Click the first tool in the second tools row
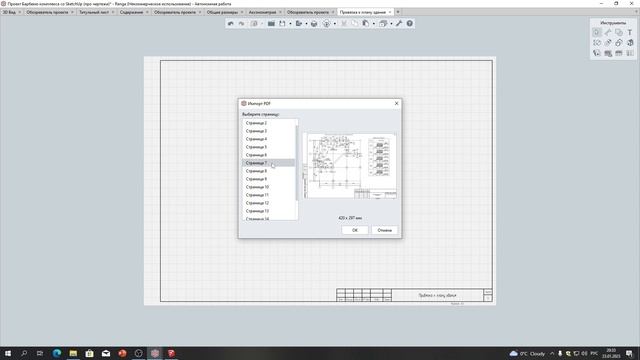This screenshot has width=640, height=360. pyautogui.click(x=597, y=43)
